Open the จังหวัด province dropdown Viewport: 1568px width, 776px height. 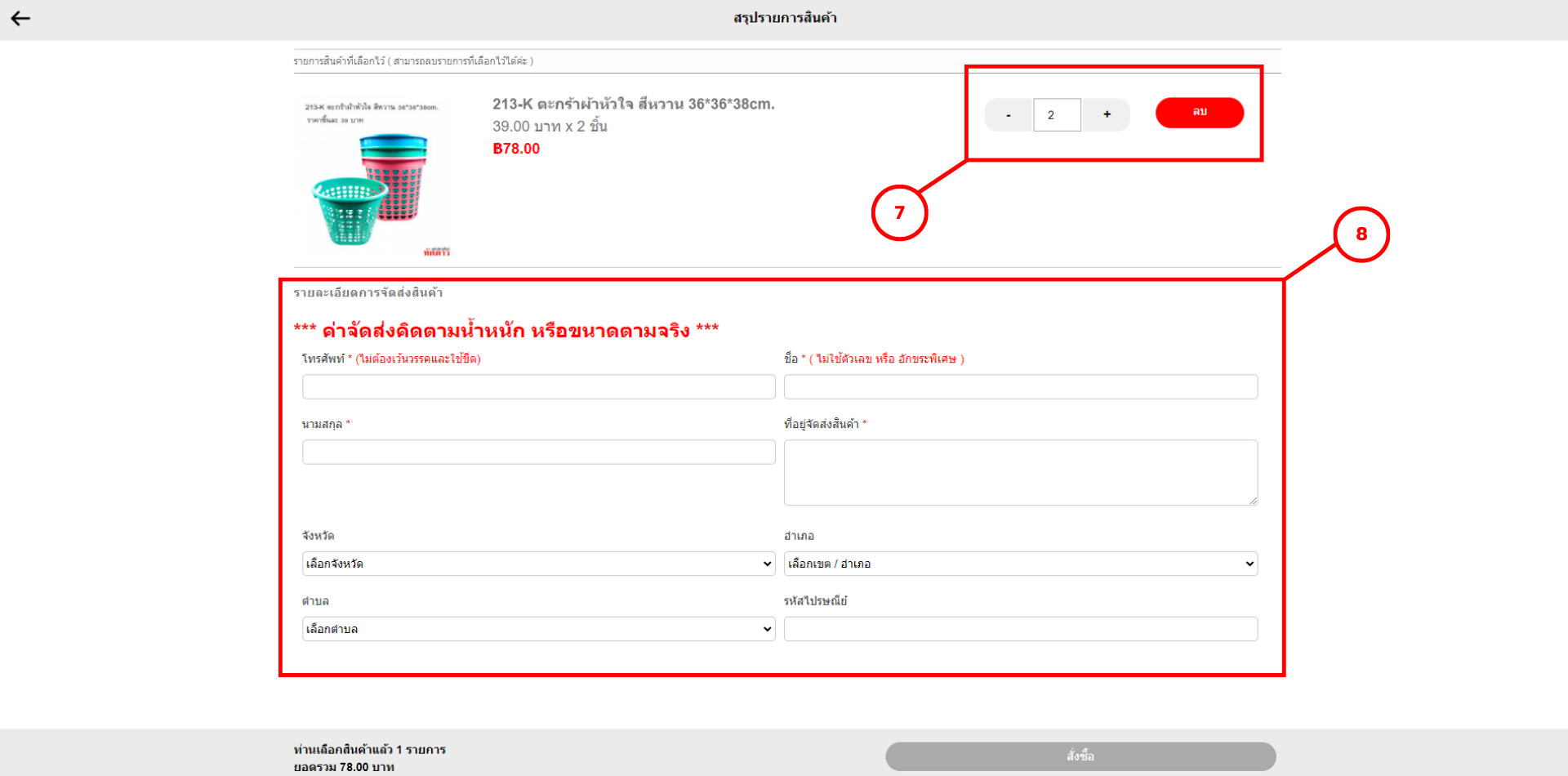tap(538, 564)
